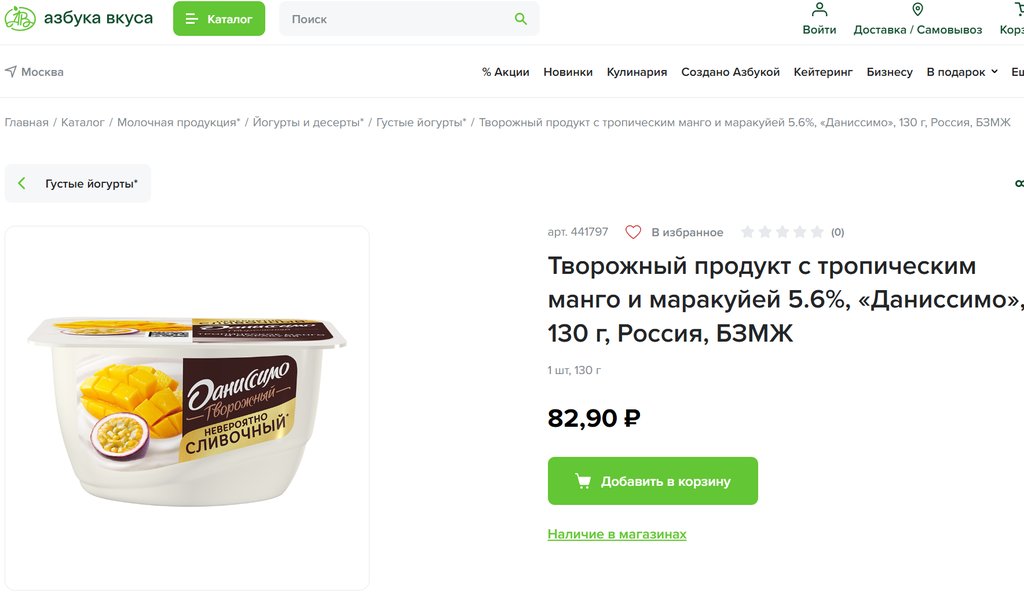1024x608 pixels.
Task: Click the Азбука Вкуса logo
Action: tap(78, 18)
